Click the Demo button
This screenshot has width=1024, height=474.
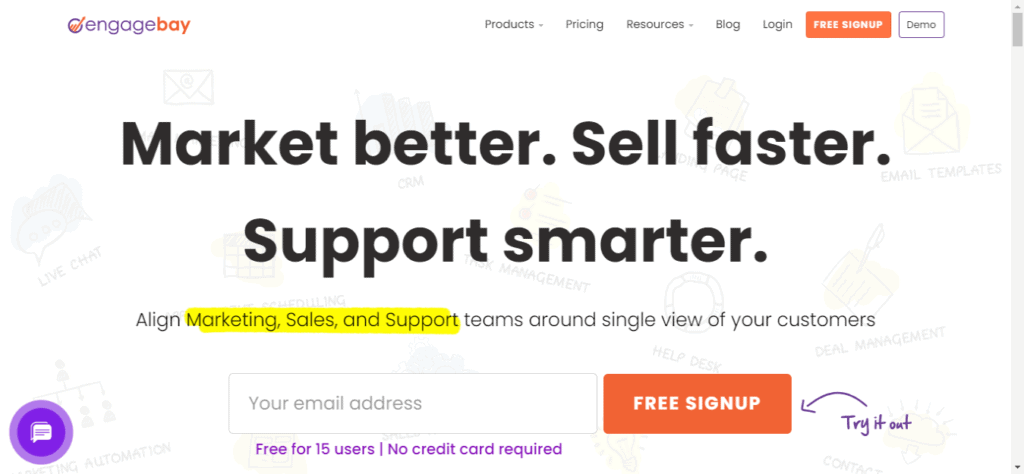pyautogui.click(x=921, y=25)
